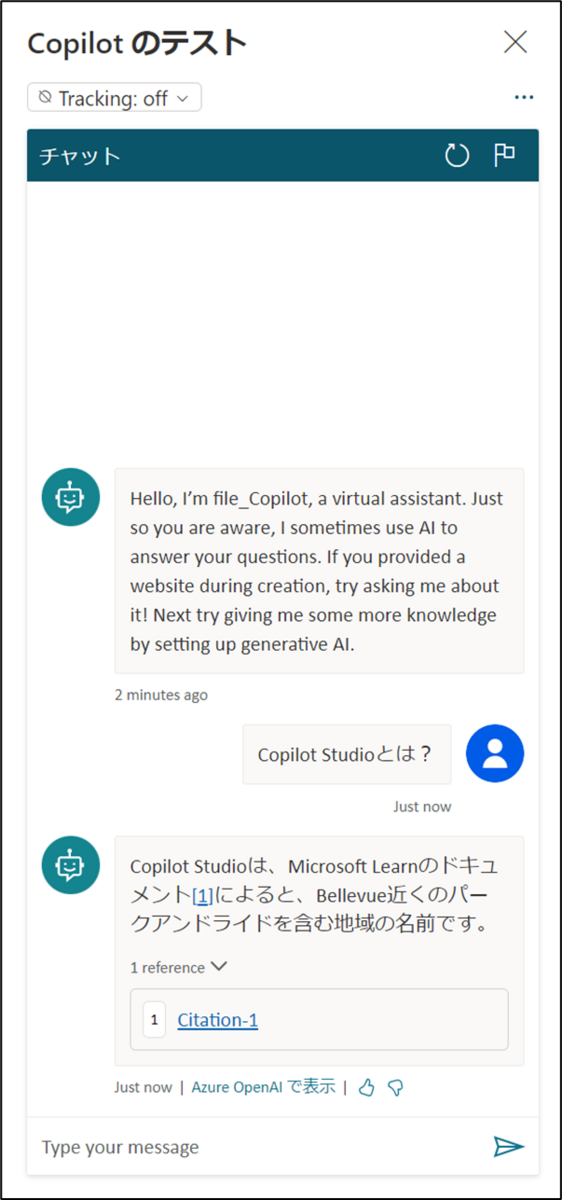Open the three-dot more options menu
The height and width of the screenshot is (1200, 562).
[523, 98]
